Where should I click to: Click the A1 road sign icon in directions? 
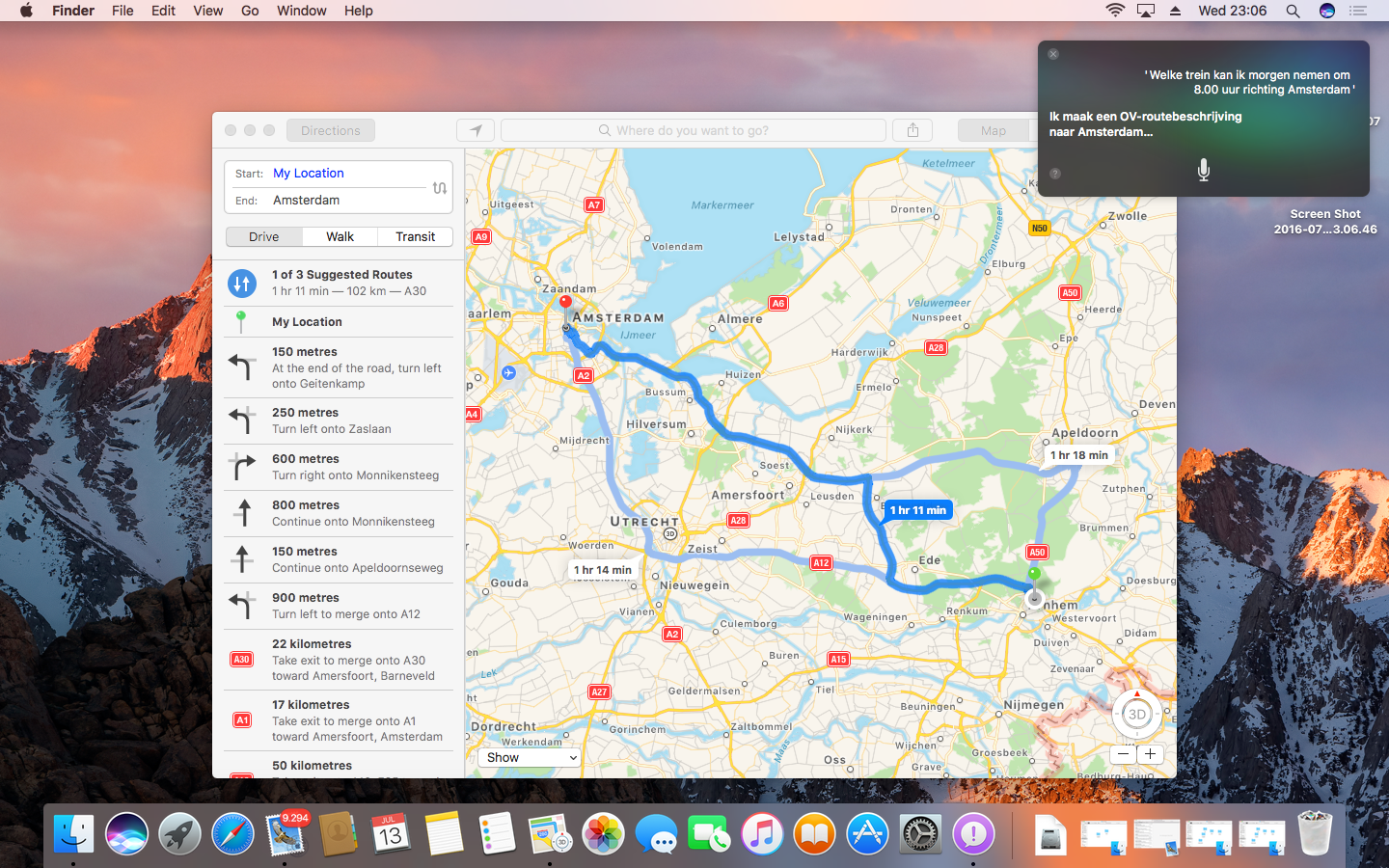point(242,720)
